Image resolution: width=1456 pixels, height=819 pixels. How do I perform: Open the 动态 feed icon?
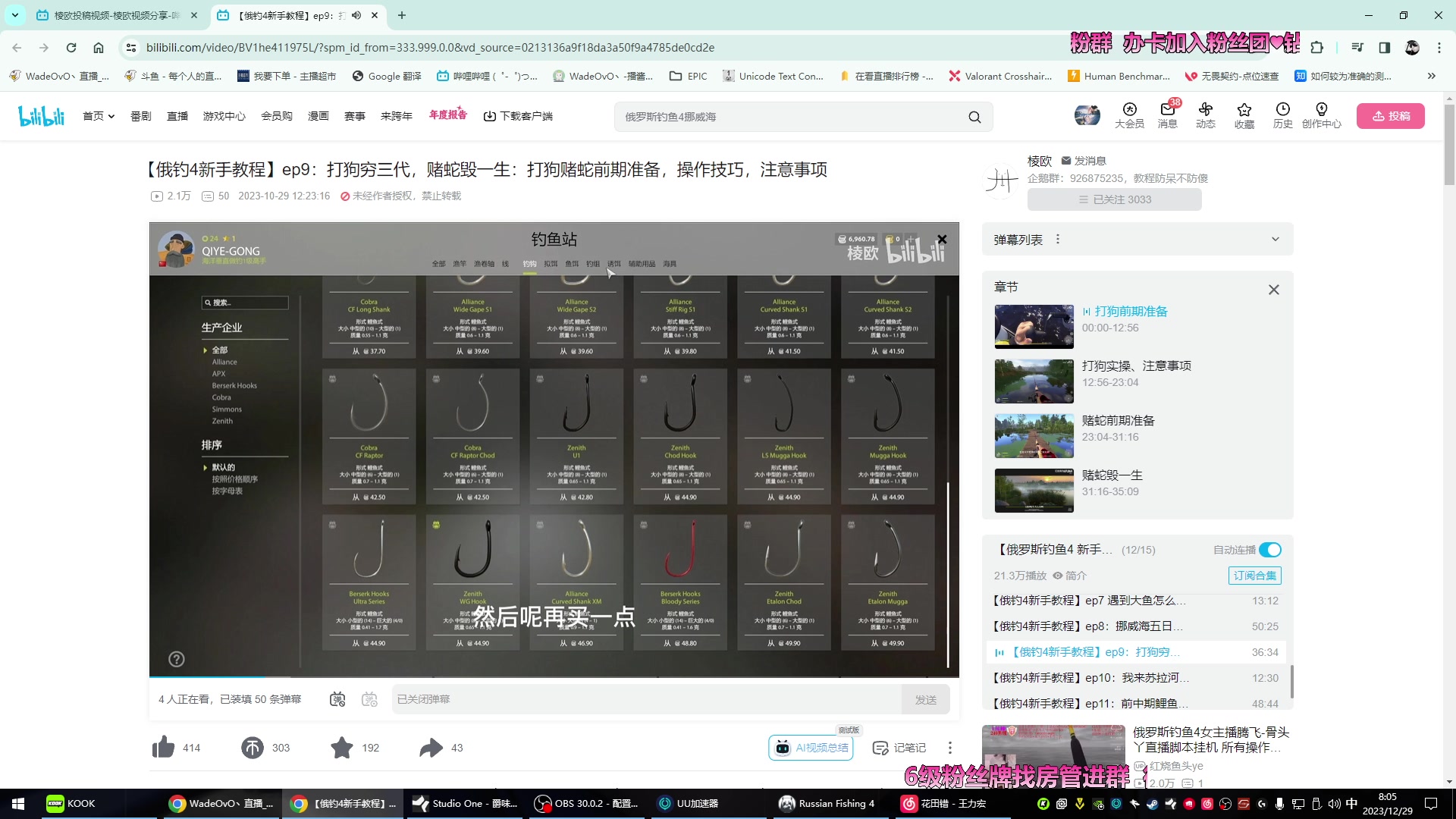click(1206, 115)
